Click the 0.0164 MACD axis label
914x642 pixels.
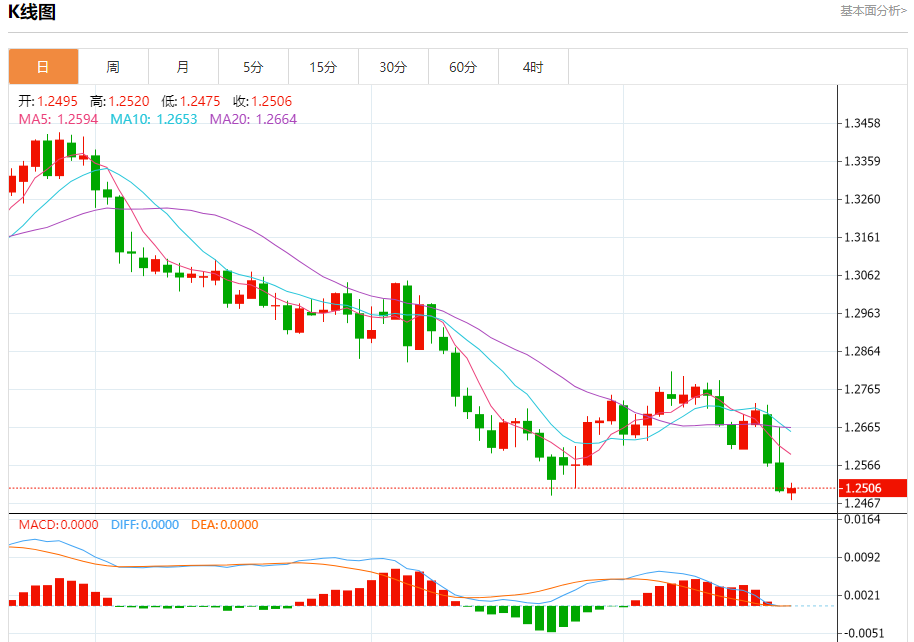click(x=862, y=520)
